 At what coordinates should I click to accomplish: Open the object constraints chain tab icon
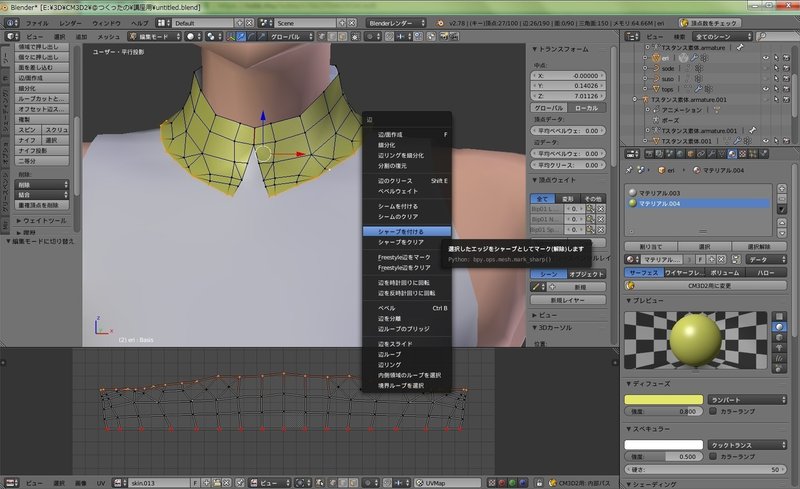click(x=701, y=154)
